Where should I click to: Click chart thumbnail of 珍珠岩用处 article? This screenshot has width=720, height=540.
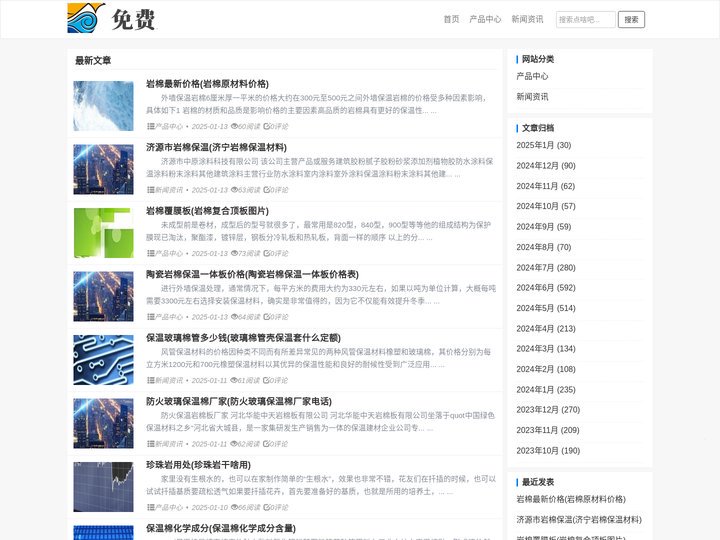(x=103, y=487)
